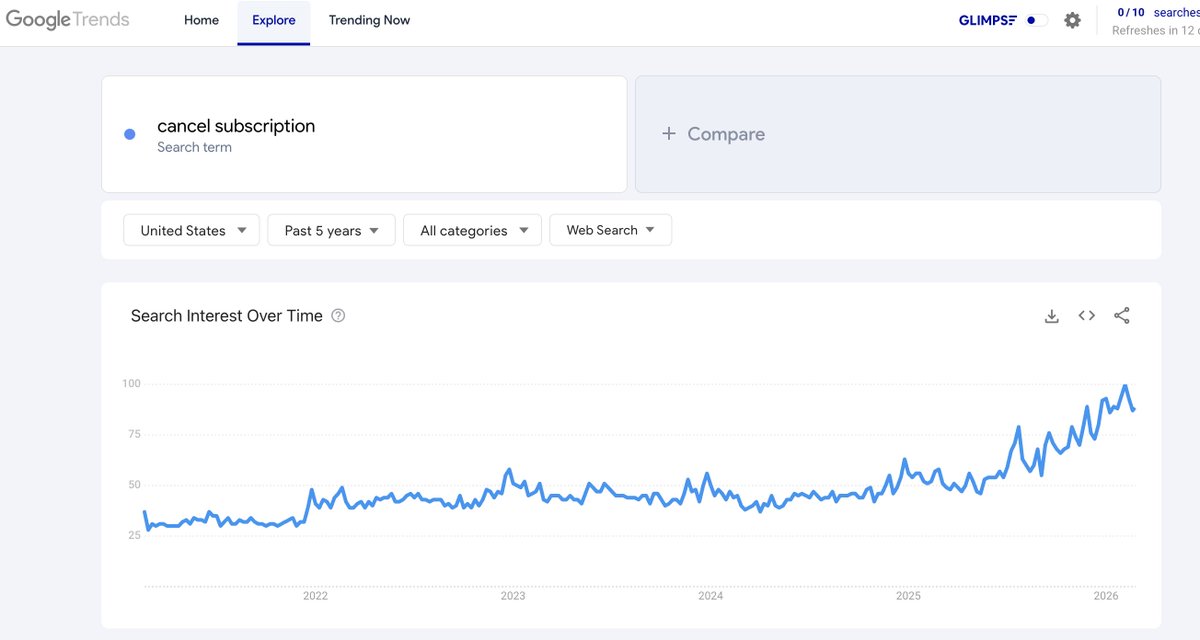
Task: Click the highest peak of the trend line
Action: (1125, 386)
